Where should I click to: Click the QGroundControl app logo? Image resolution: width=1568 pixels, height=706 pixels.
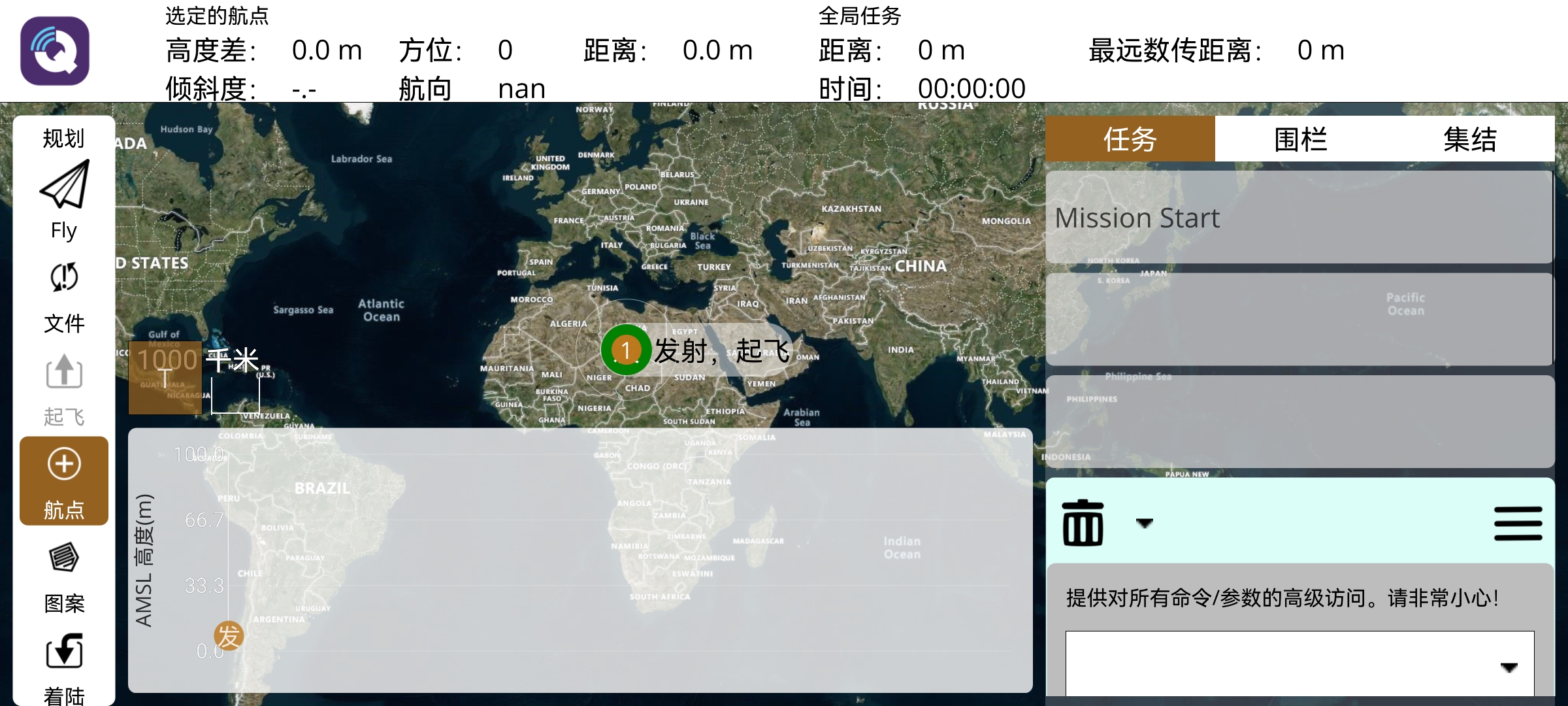pyautogui.click(x=54, y=50)
